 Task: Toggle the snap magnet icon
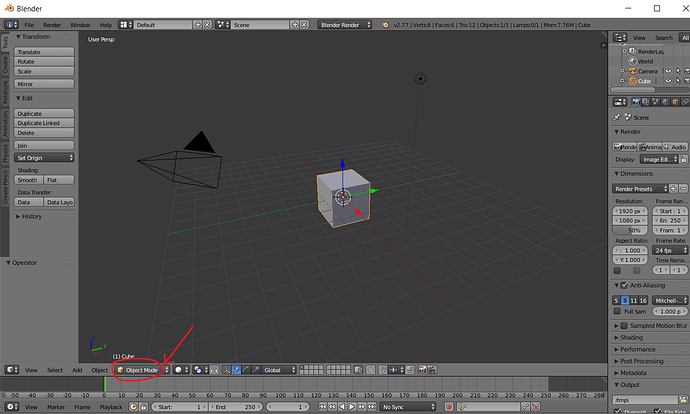click(383, 370)
